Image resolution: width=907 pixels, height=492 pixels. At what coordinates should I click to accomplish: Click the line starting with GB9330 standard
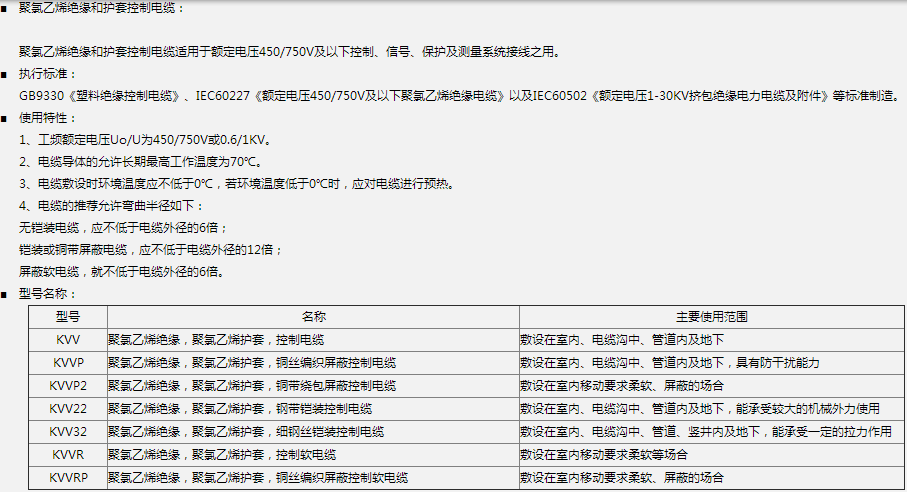458,96
